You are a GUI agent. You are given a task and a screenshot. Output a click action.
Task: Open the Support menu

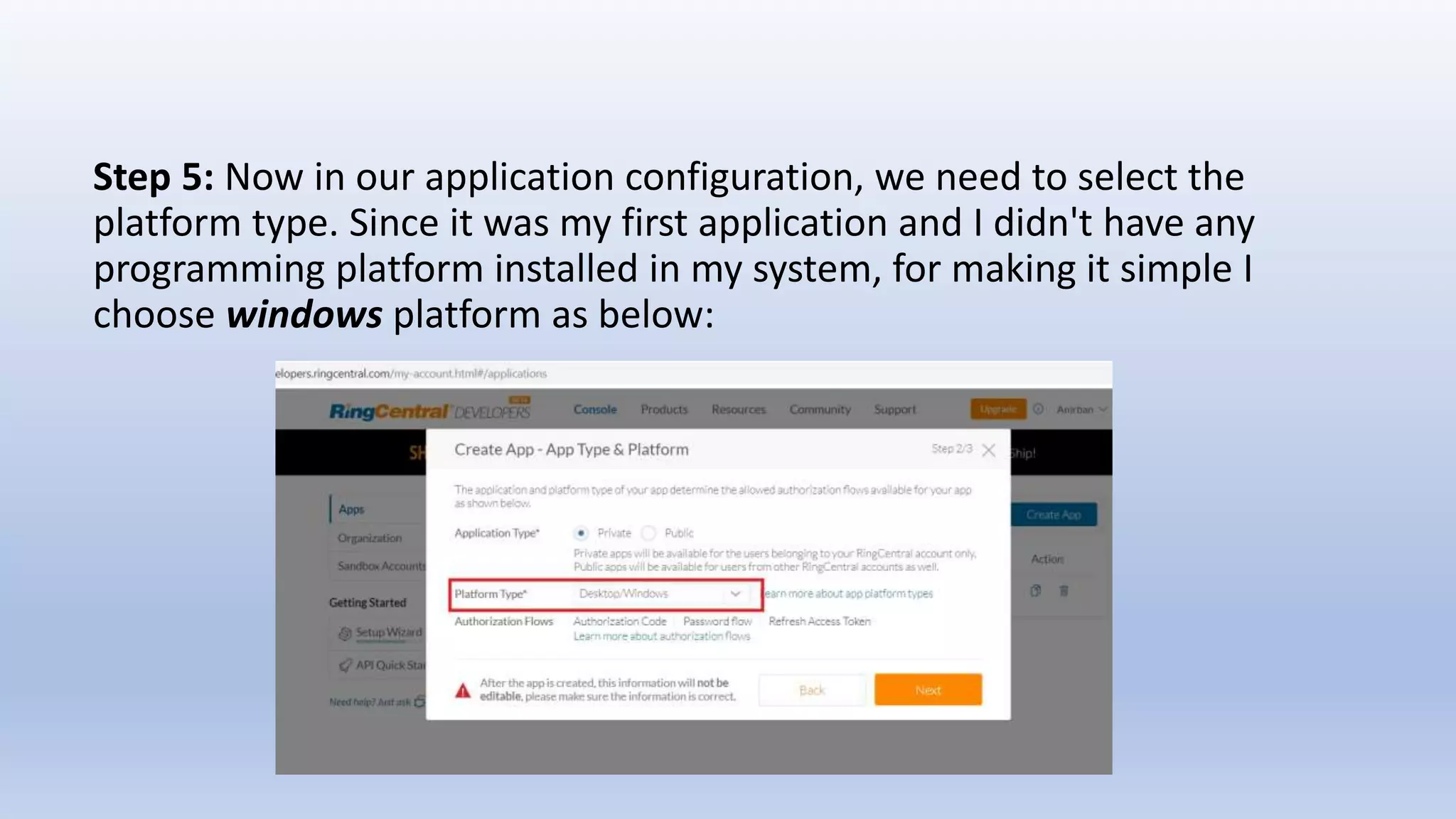coord(894,409)
